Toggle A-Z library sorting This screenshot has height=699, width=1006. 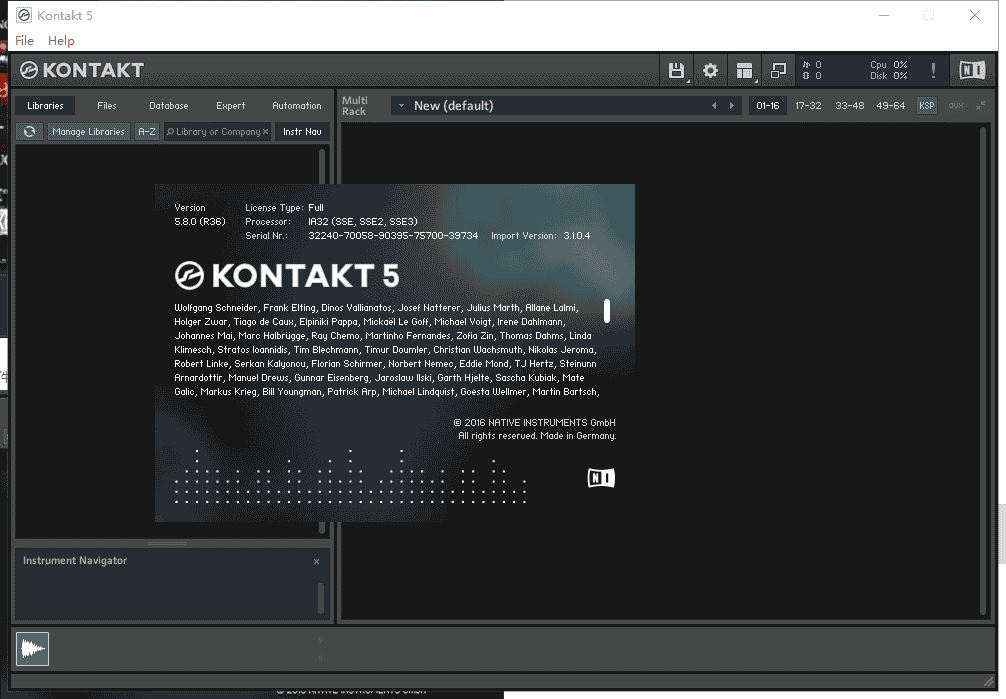[x=146, y=131]
